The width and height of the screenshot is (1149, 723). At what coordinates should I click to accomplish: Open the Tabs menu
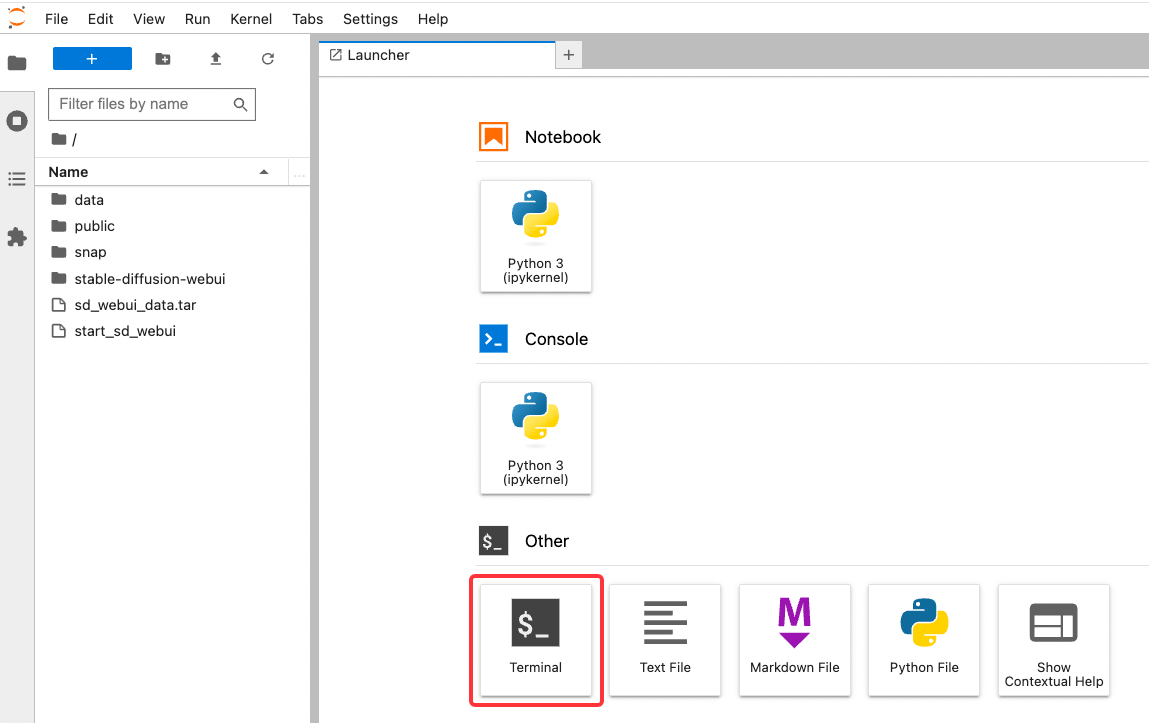308,19
